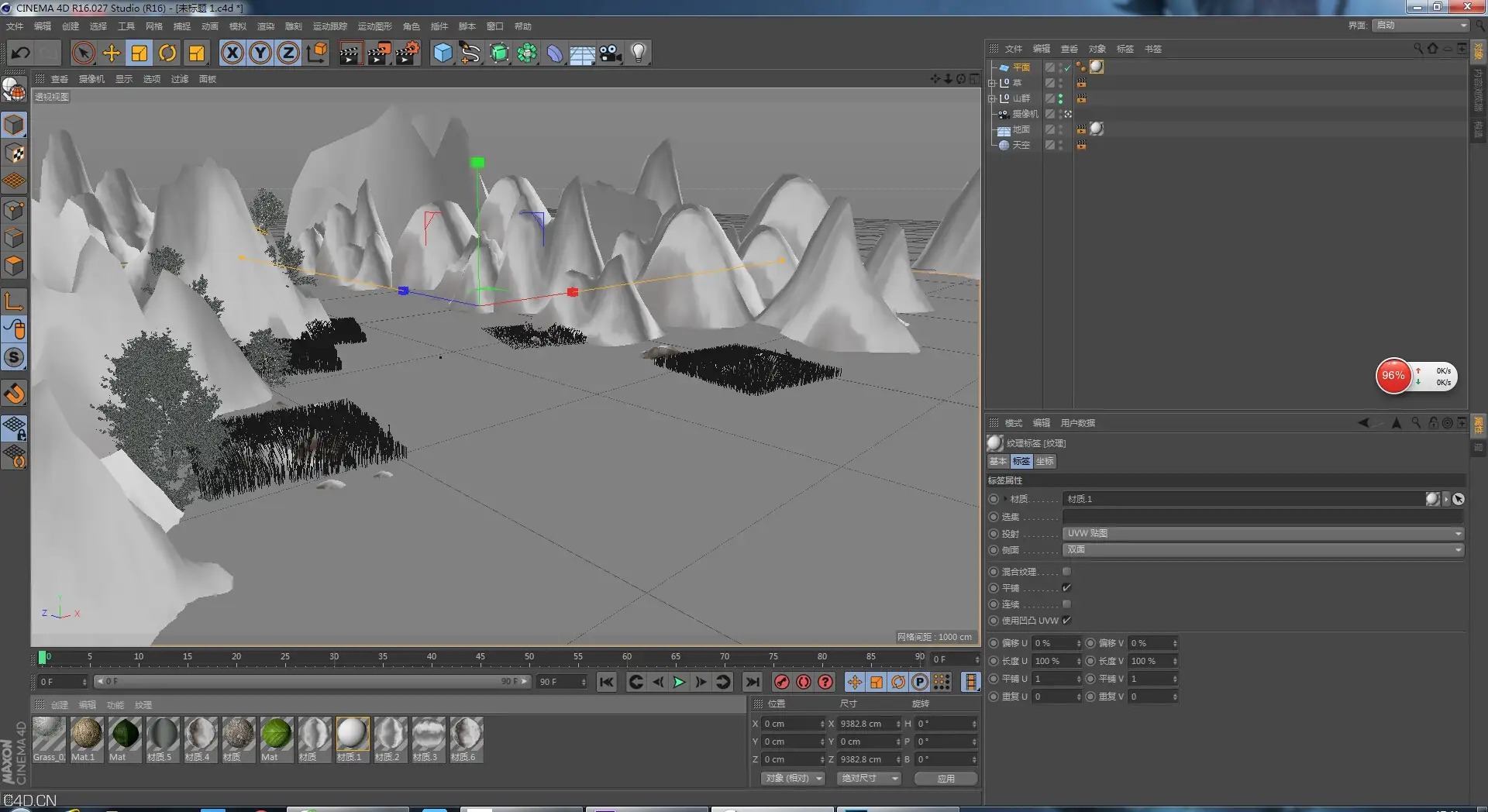Open the render settings clapperboard with gear

(x=408, y=53)
